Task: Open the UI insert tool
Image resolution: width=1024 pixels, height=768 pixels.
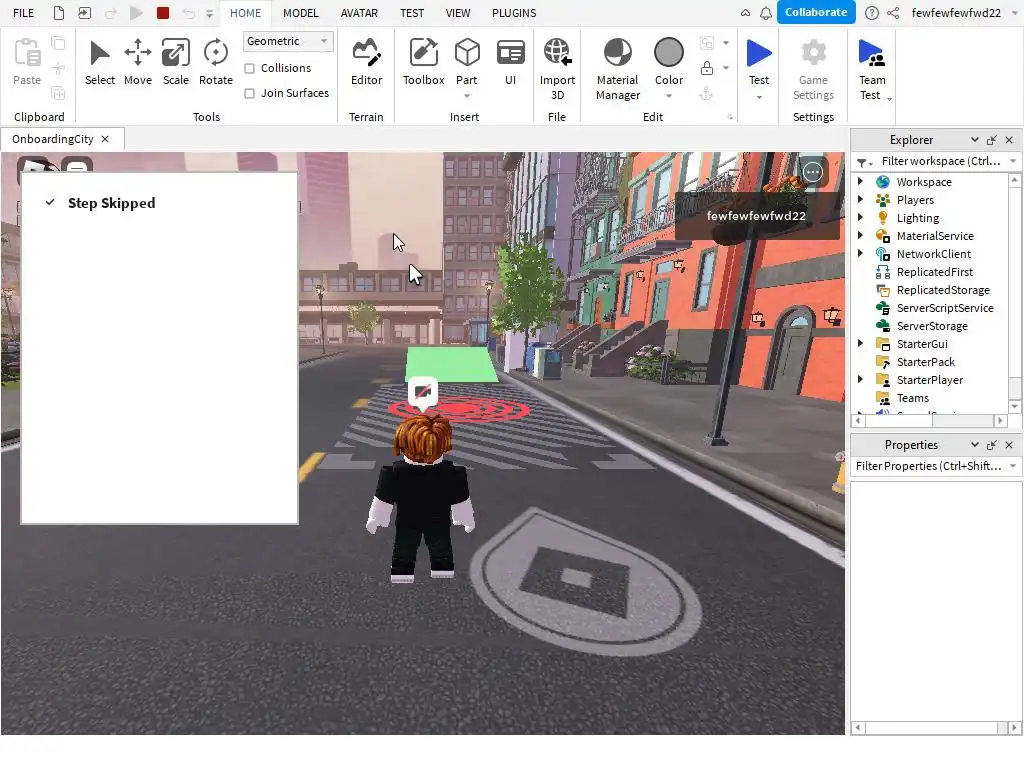Action: [510, 63]
